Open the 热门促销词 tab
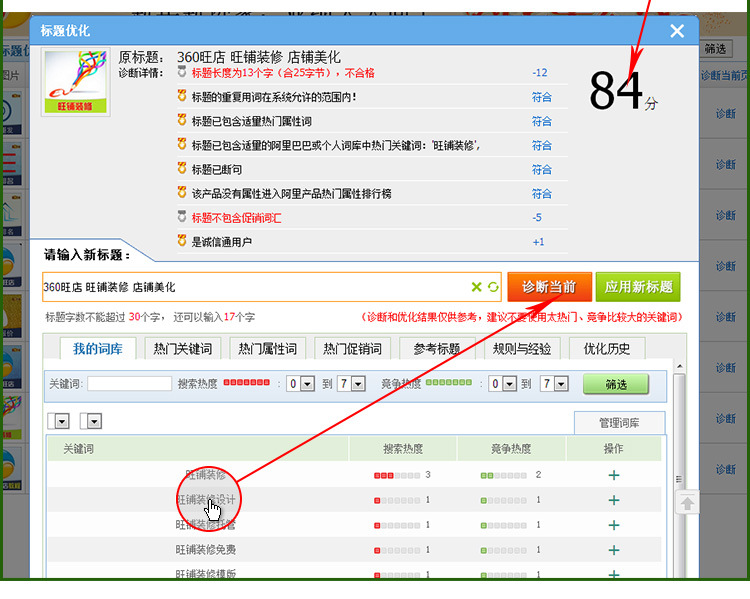Image resolution: width=750 pixels, height=599 pixels. point(353,349)
